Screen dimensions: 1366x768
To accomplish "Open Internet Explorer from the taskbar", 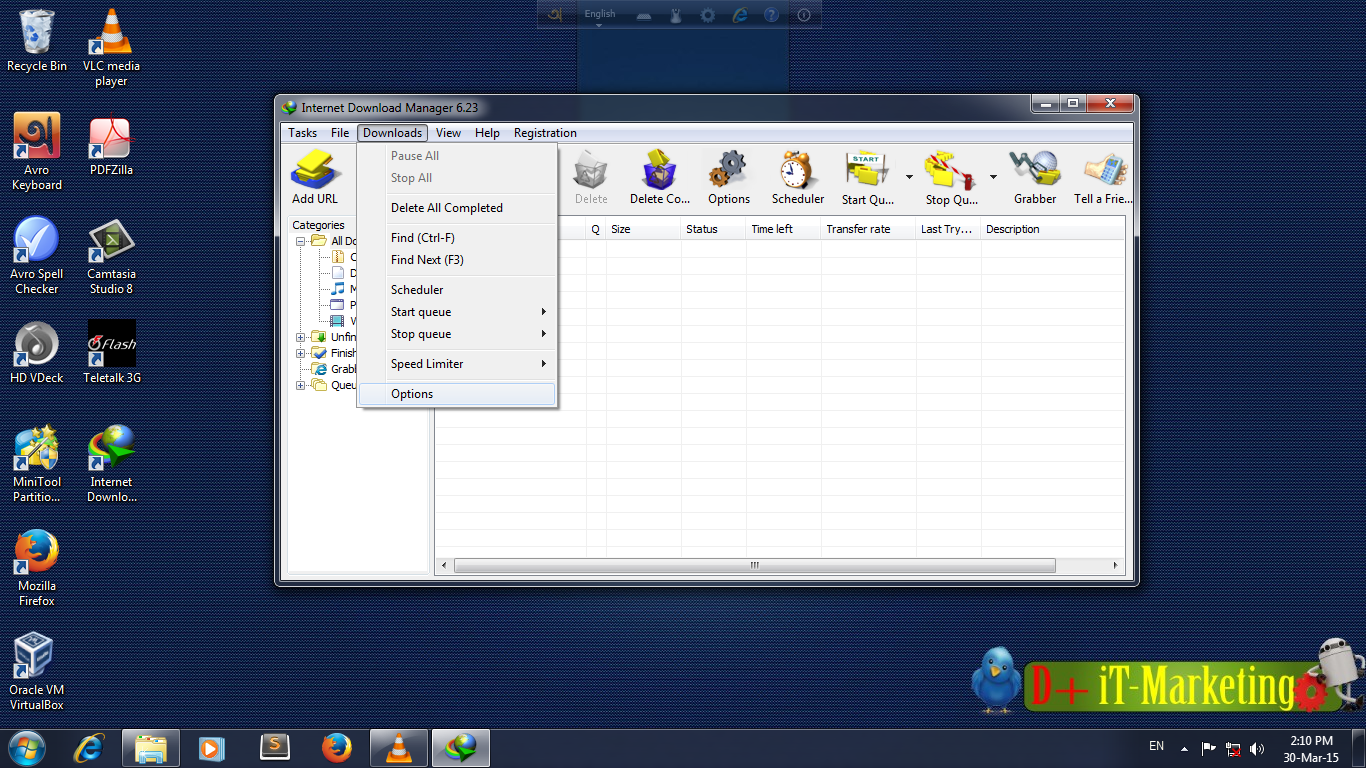I will (x=89, y=747).
